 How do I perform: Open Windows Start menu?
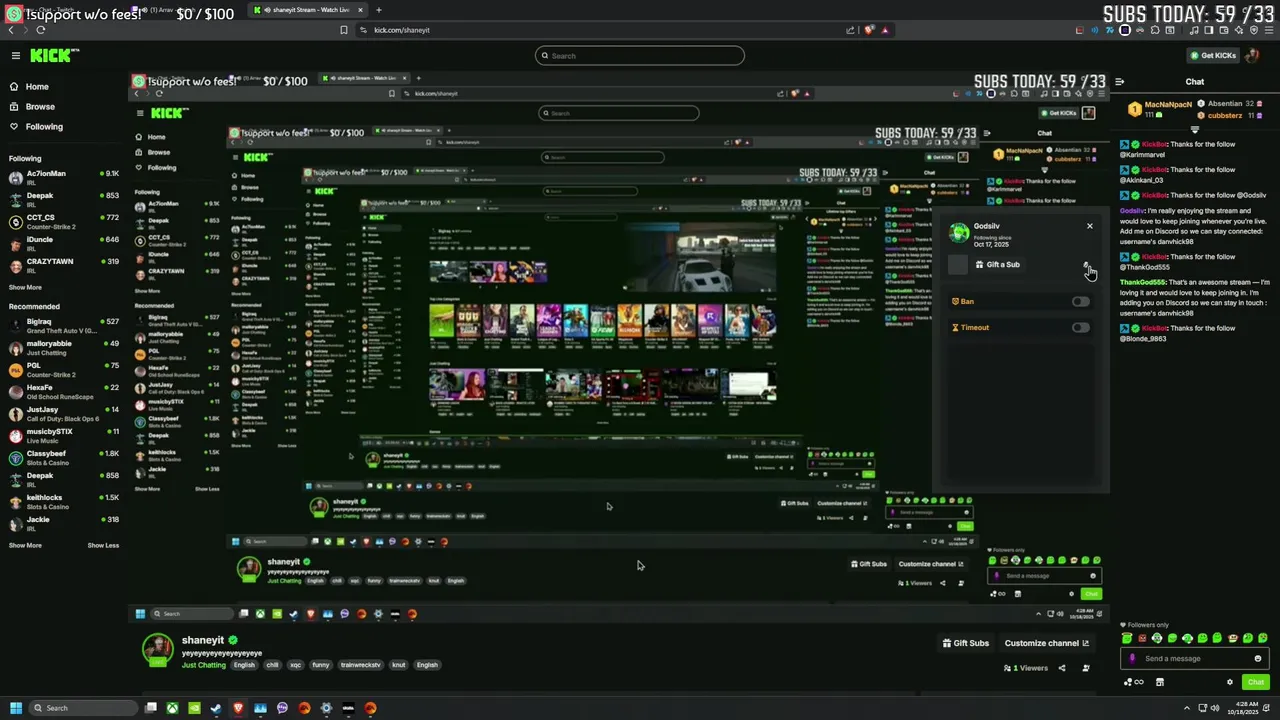coord(16,708)
